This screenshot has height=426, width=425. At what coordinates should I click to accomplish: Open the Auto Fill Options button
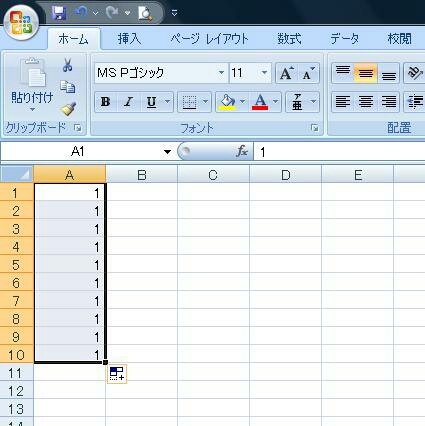(x=117, y=374)
